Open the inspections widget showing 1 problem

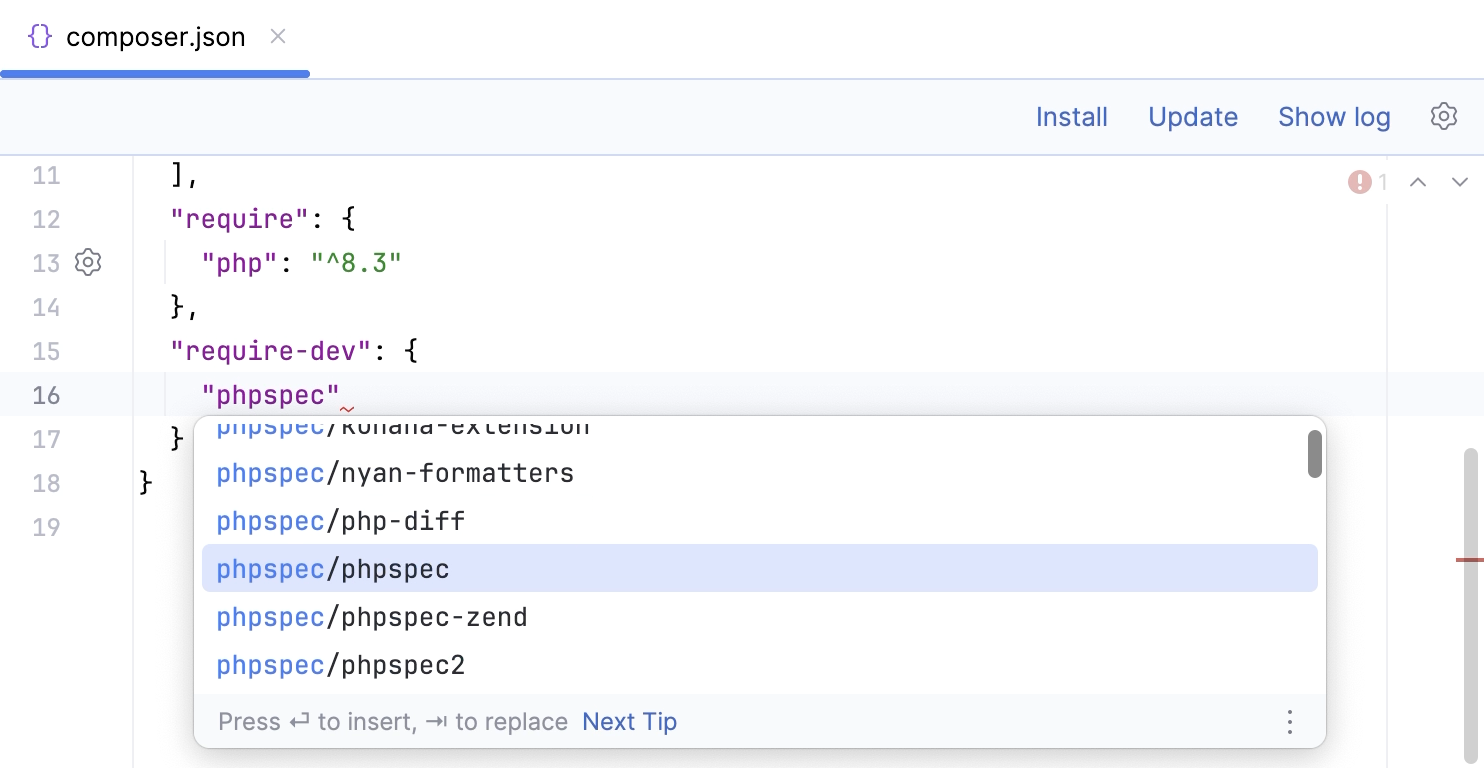pos(1368,182)
